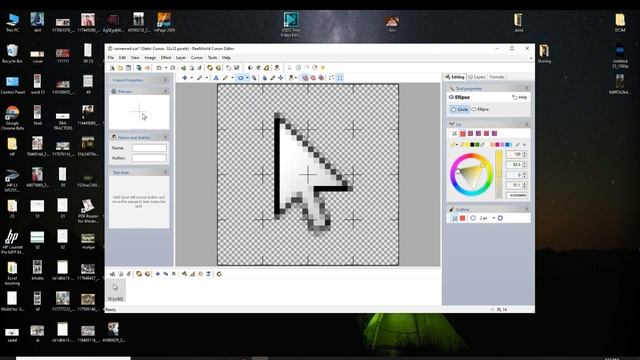Select the Move crosshair tool
Viewport: 640px width, 360px height.
coord(281,78)
